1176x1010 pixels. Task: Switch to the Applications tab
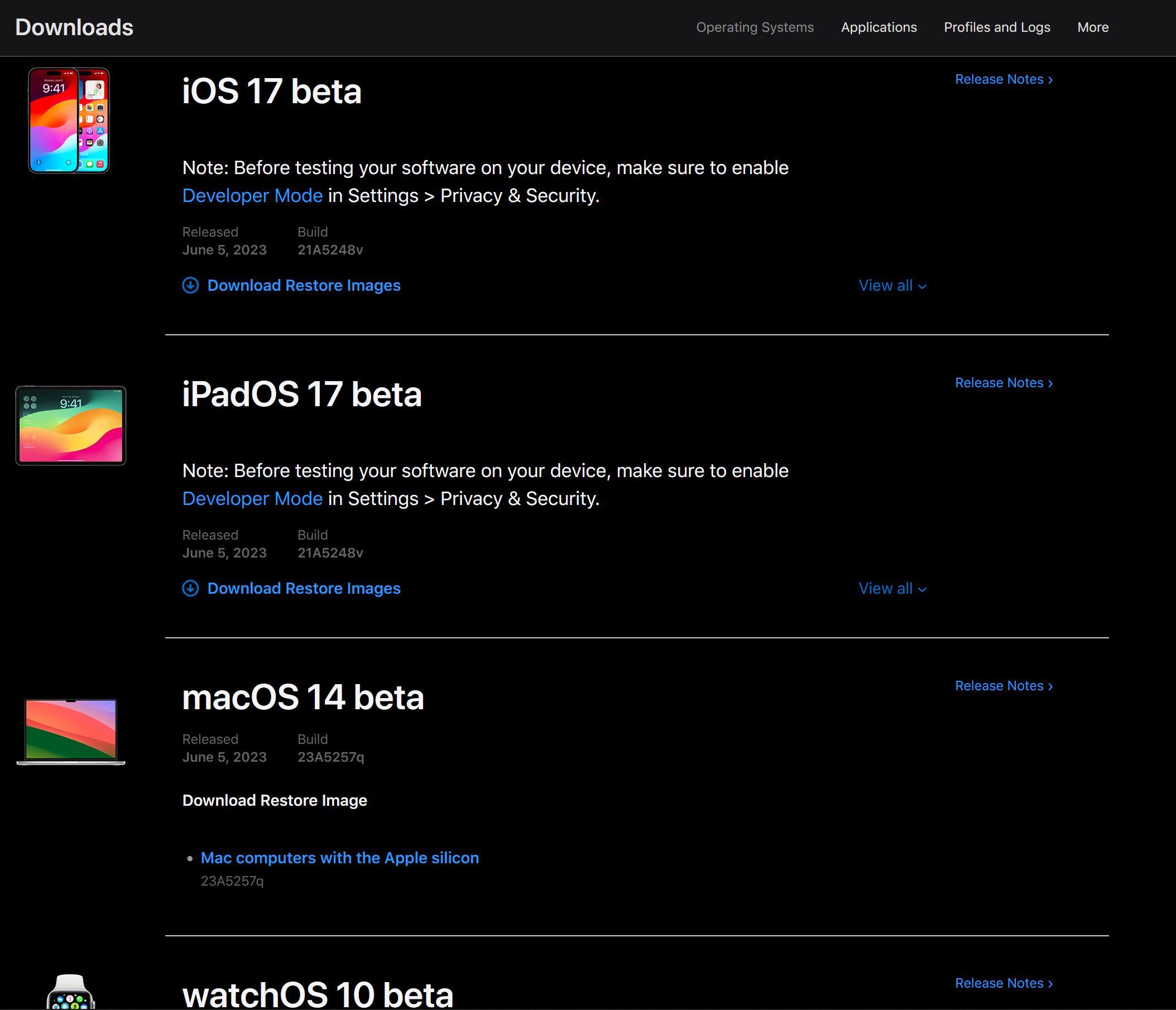(x=879, y=27)
